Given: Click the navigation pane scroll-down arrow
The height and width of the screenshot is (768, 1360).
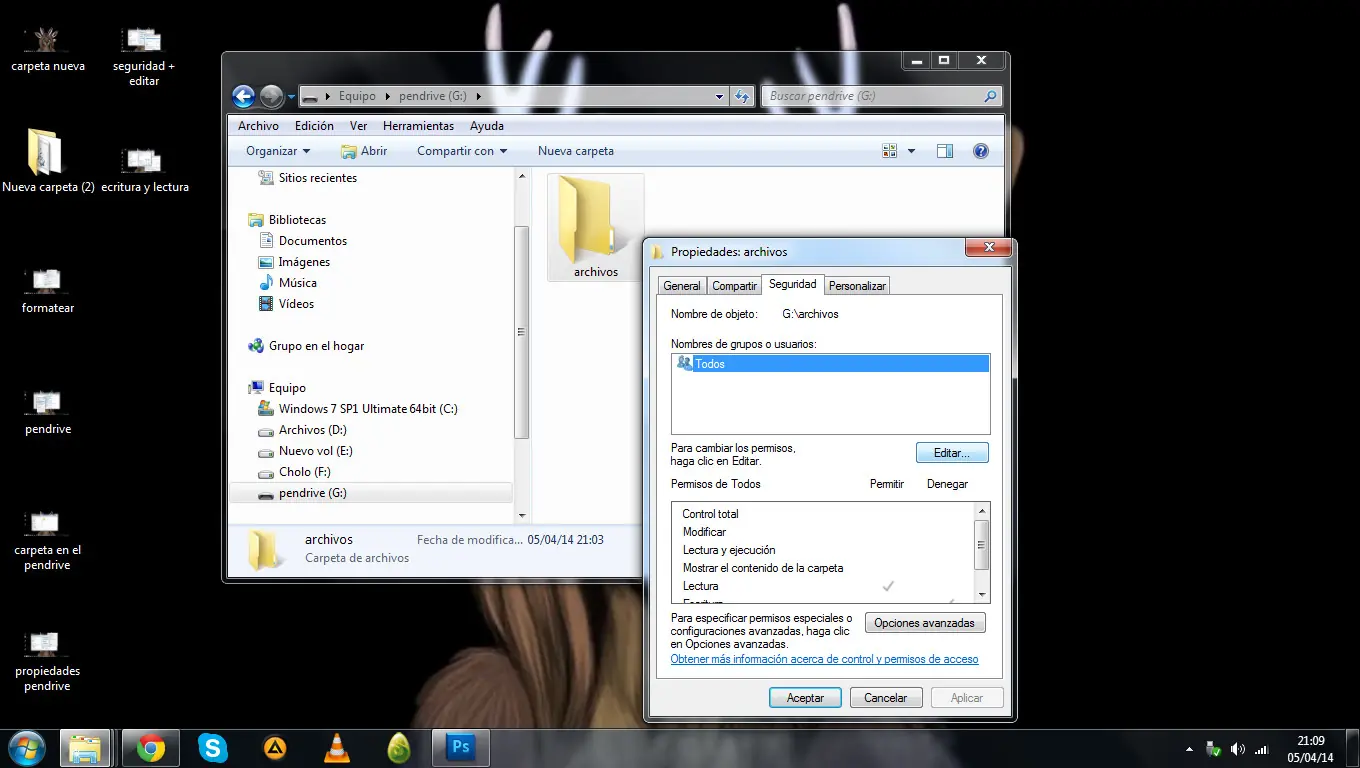Looking at the screenshot, I should (x=521, y=515).
